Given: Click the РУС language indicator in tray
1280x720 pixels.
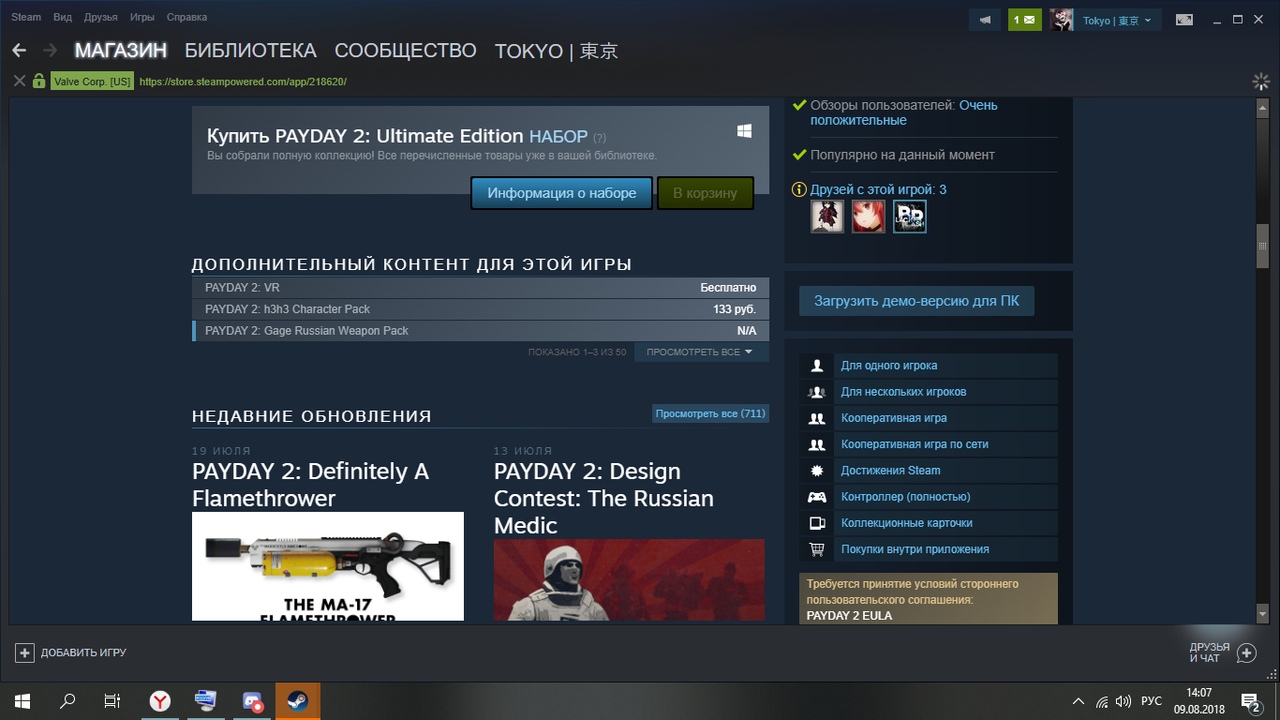Looking at the screenshot, I should [x=1151, y=701].
